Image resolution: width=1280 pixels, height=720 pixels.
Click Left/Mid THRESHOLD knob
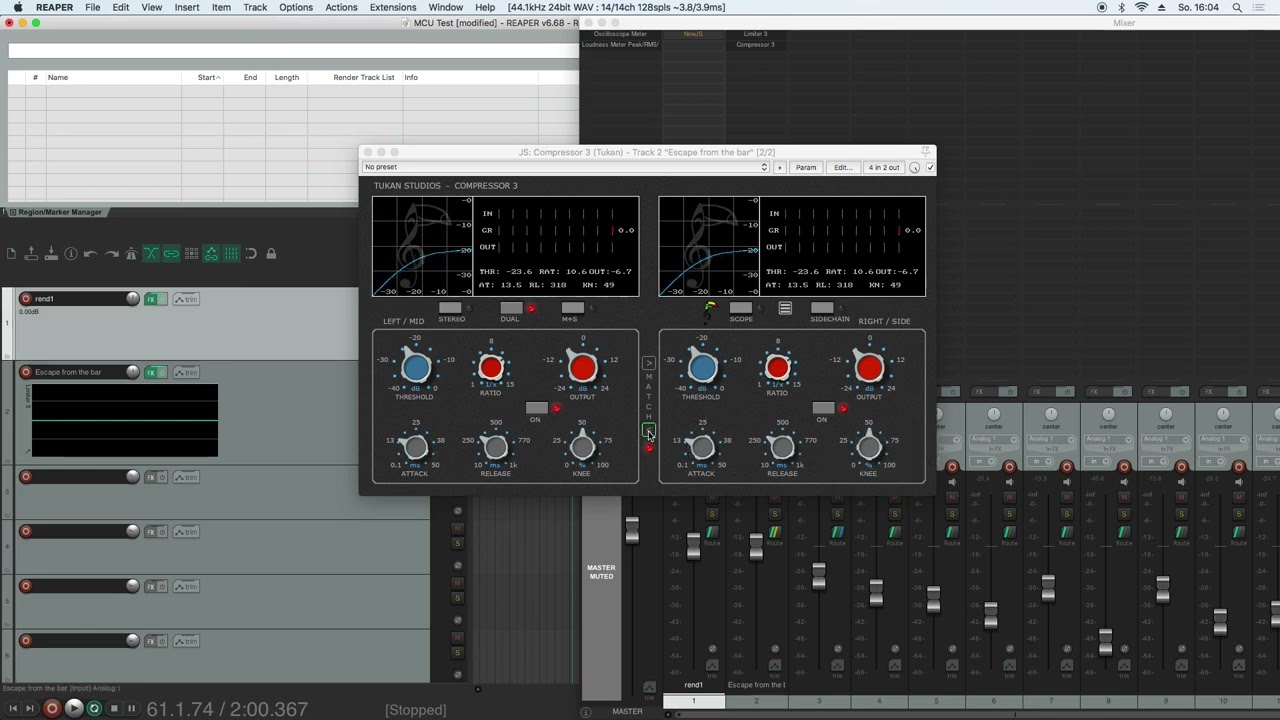[415, 367]
